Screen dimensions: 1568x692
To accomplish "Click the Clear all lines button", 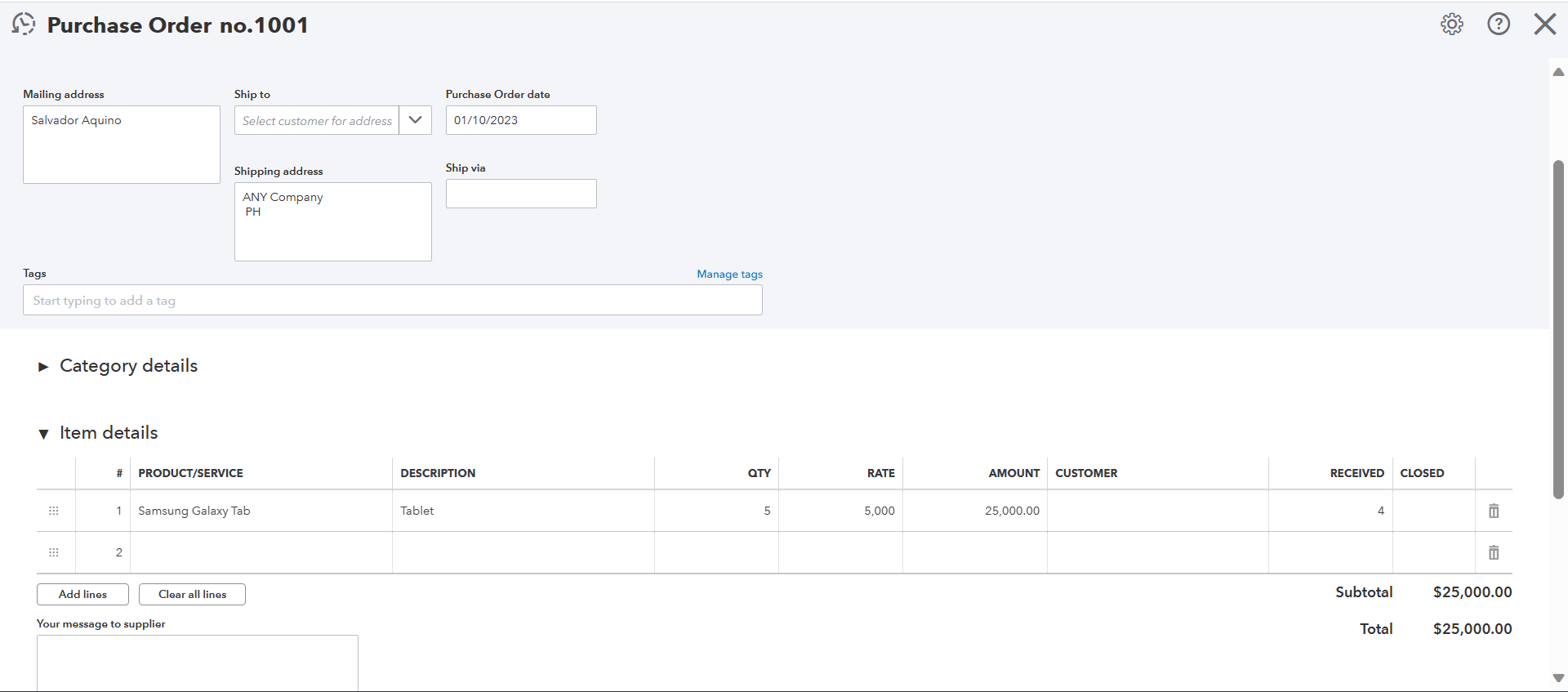I will [192, 594].
